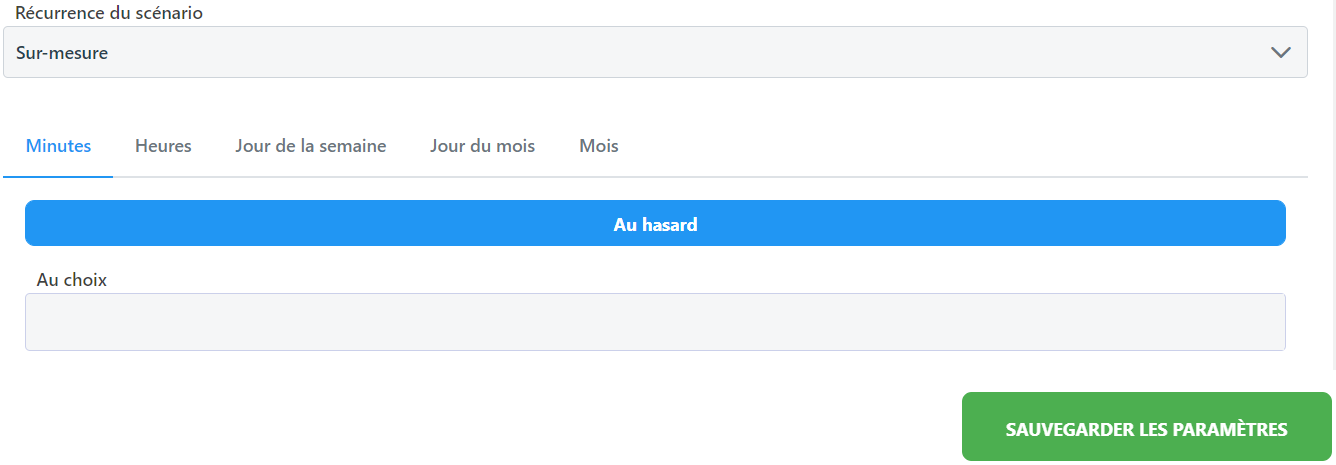Click the chevron arrow in the recurrence dropdown

[1280, 53]
